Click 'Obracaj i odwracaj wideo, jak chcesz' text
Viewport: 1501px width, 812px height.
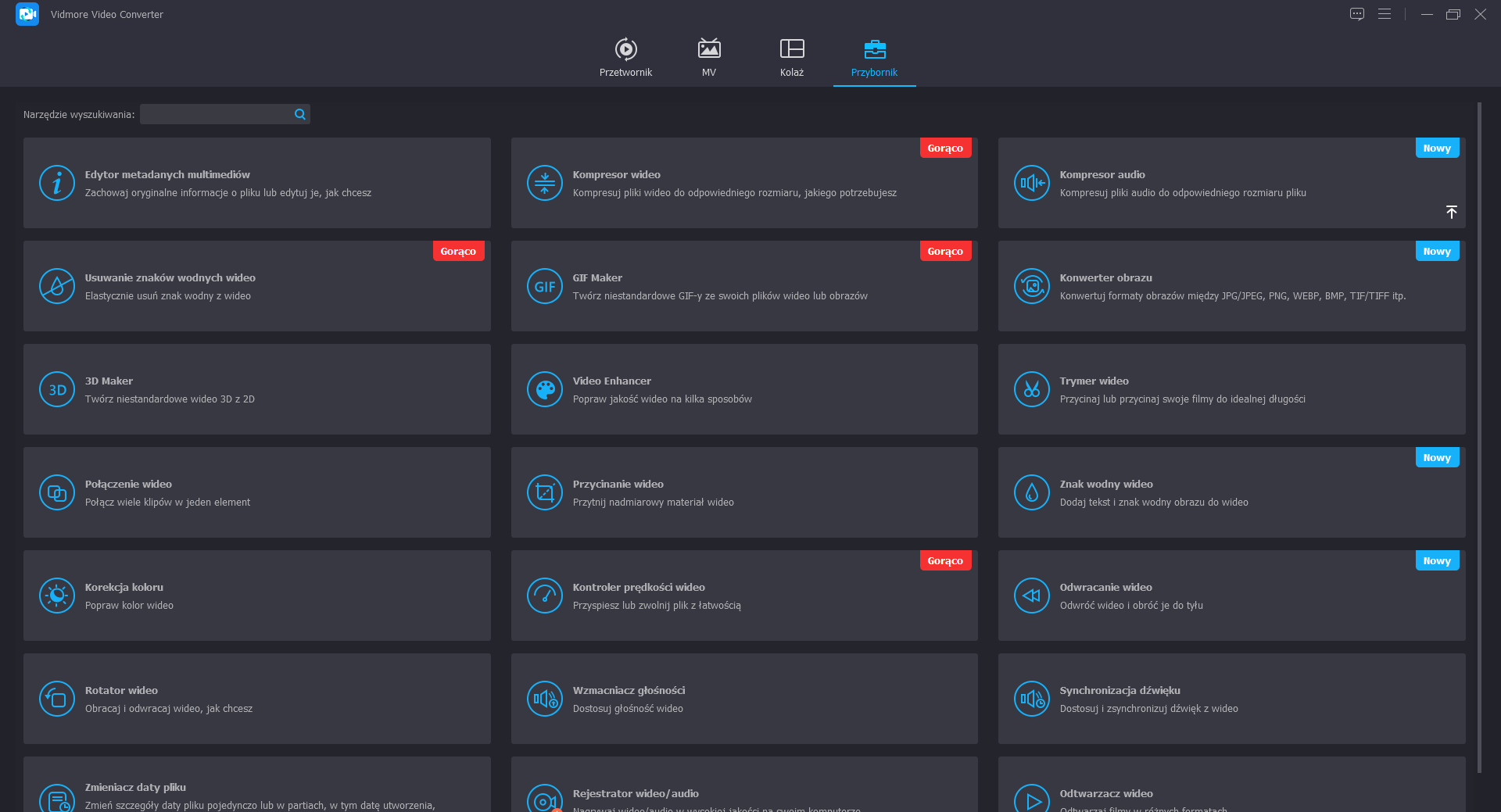pyautogui.click(x=169, y=709)
